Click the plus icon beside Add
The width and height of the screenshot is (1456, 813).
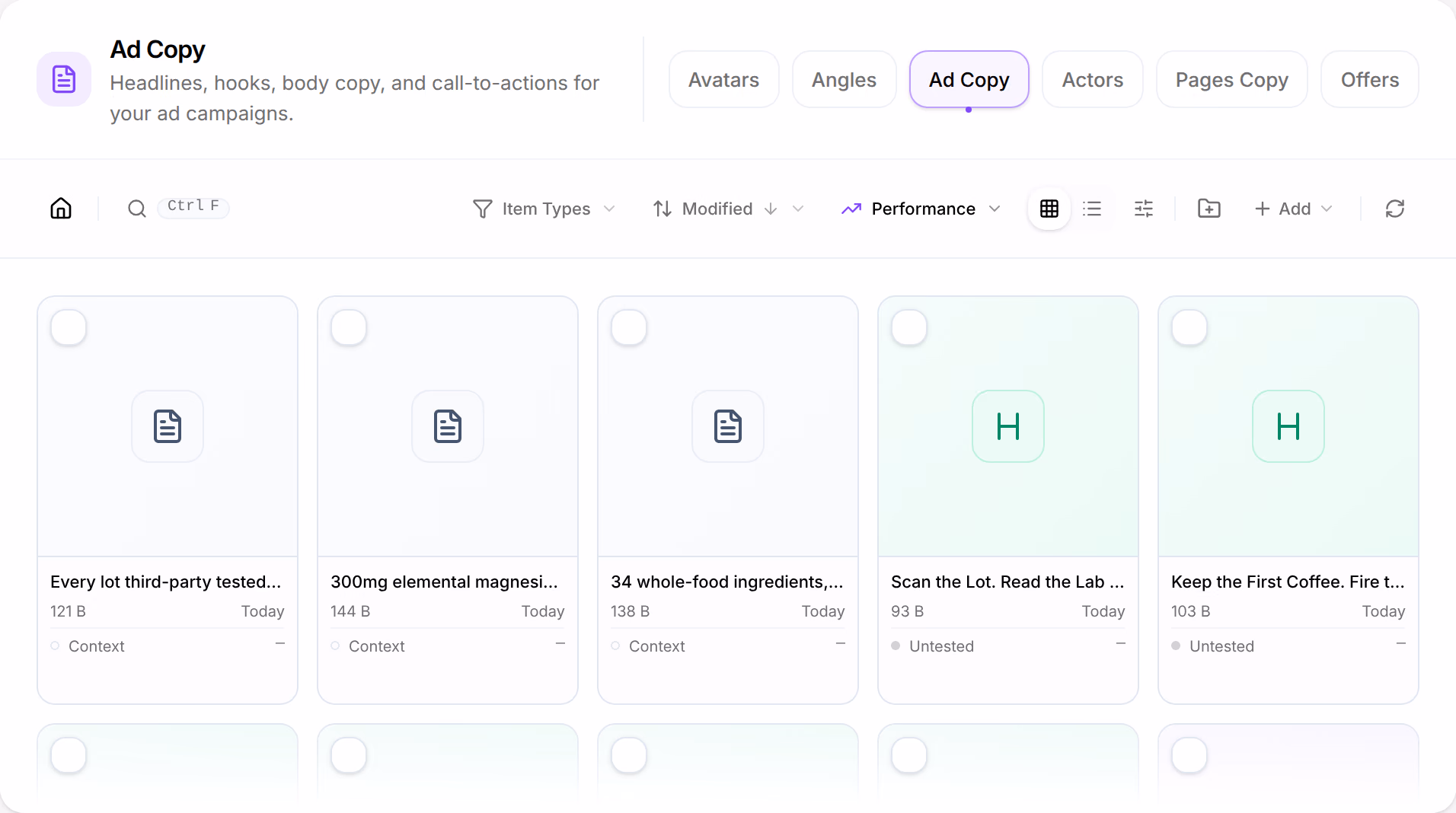click(1262, 209)
